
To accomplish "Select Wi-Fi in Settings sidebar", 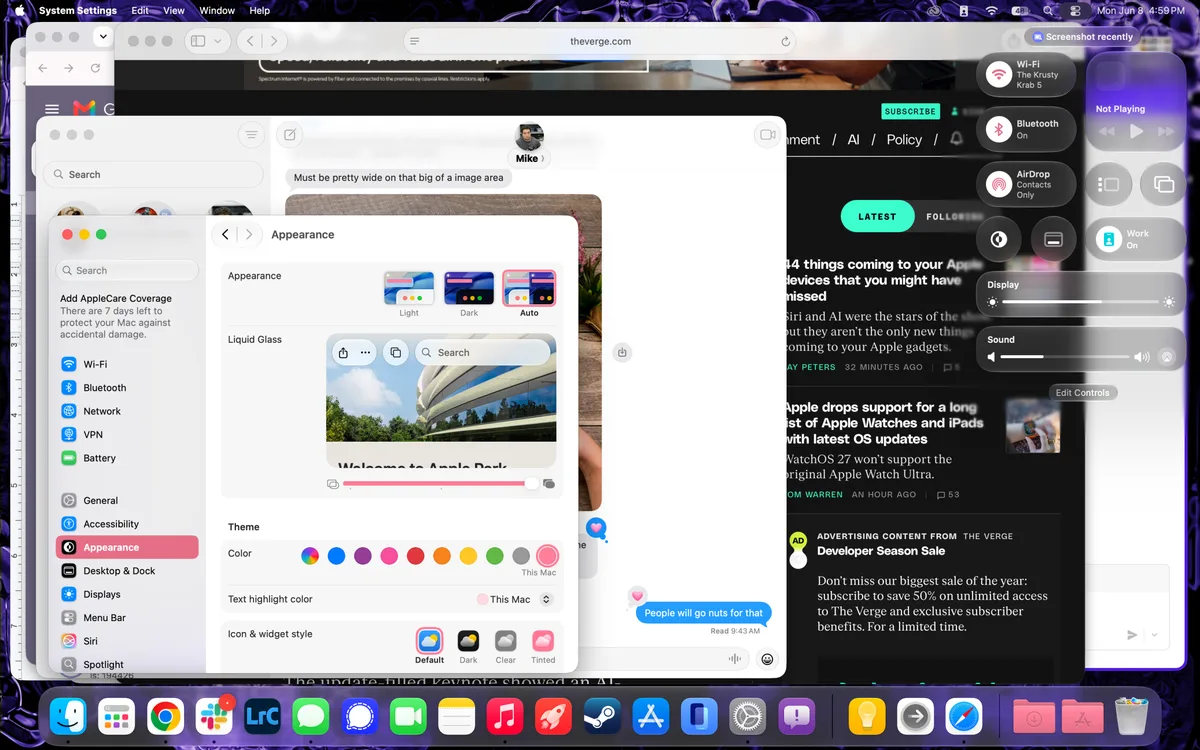I will (x=127, y=364).
